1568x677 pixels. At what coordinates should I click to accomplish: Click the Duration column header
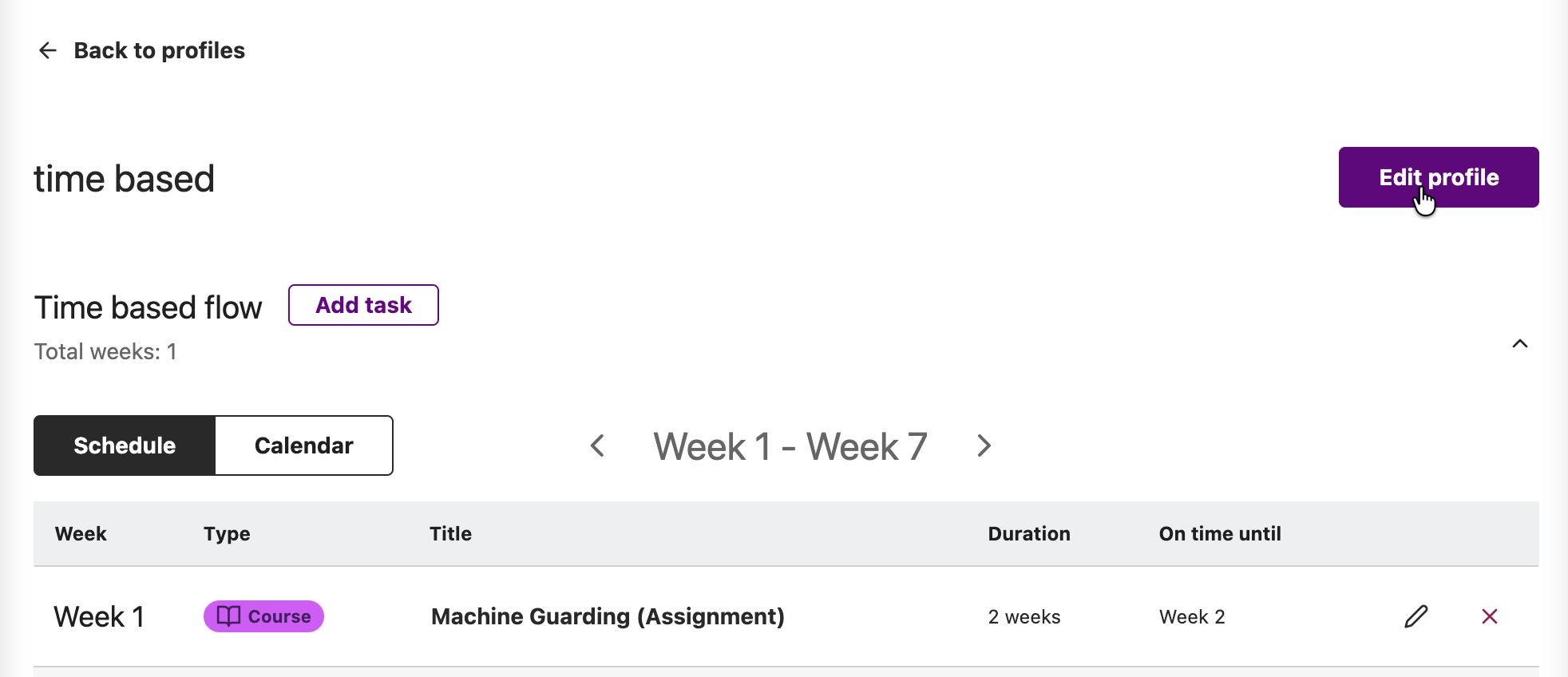point(1029,533)
